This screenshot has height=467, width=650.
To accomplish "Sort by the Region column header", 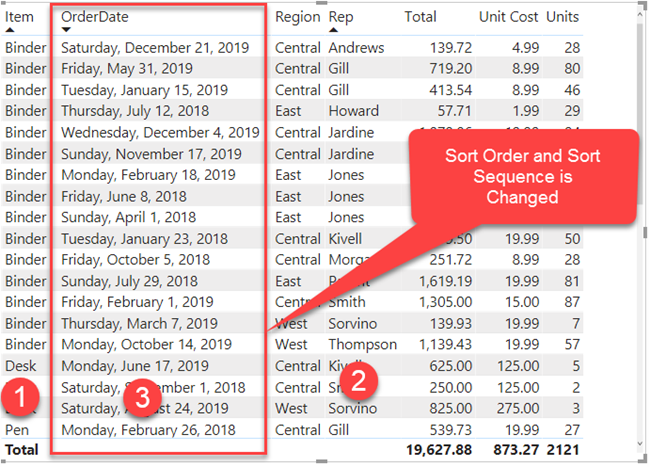I will 298,17.
